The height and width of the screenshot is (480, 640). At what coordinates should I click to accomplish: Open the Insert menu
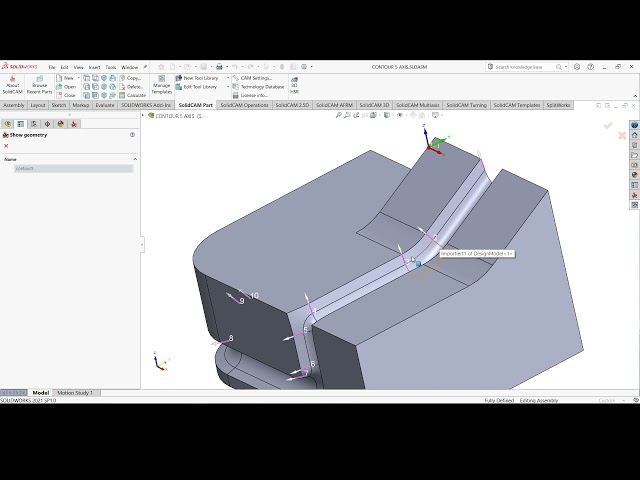click(94, 67)
